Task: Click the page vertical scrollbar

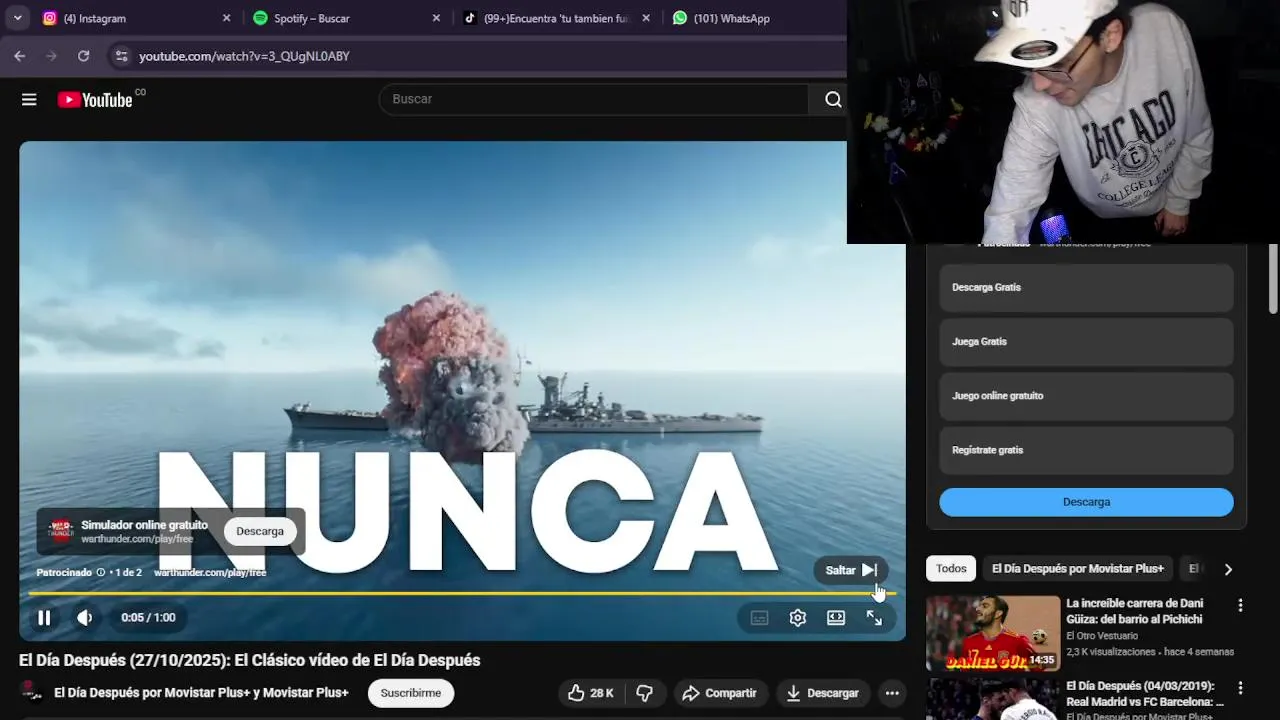Action: [x=1273, y=280]
